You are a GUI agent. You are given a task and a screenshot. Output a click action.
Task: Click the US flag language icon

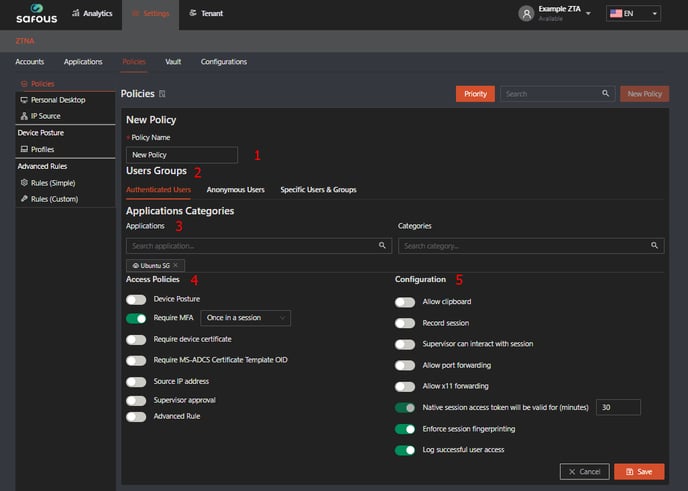[616, 13]
